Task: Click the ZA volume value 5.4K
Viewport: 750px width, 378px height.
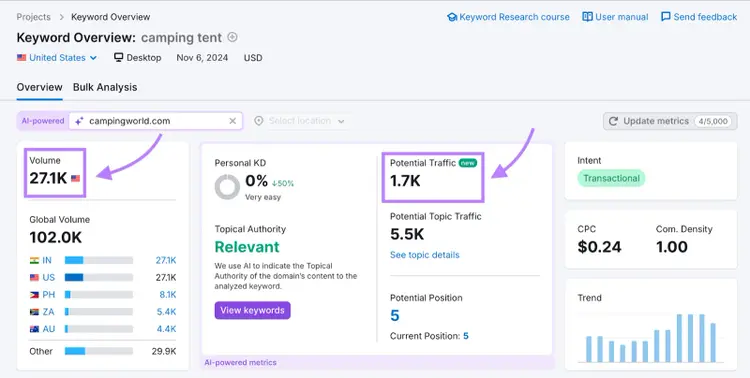Action: pos(167,312)
